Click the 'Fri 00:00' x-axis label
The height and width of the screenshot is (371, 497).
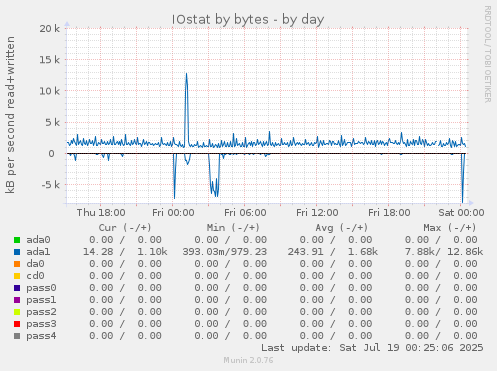[x=173, y=213]
